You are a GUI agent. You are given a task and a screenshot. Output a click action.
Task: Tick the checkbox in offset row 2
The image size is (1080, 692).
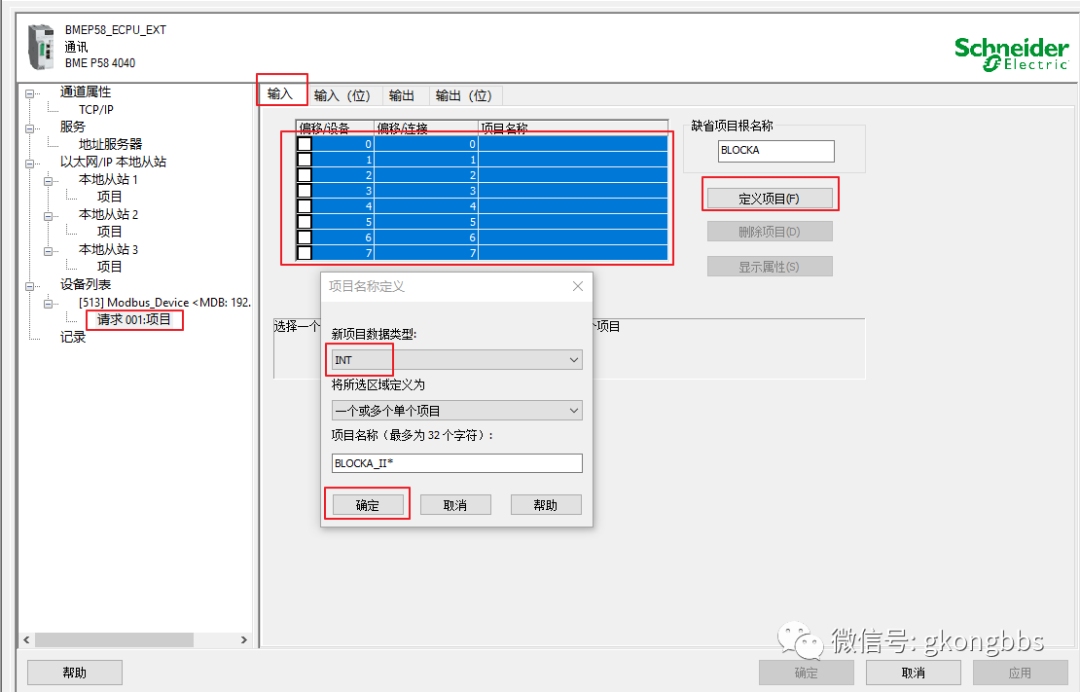pos(304,175)
